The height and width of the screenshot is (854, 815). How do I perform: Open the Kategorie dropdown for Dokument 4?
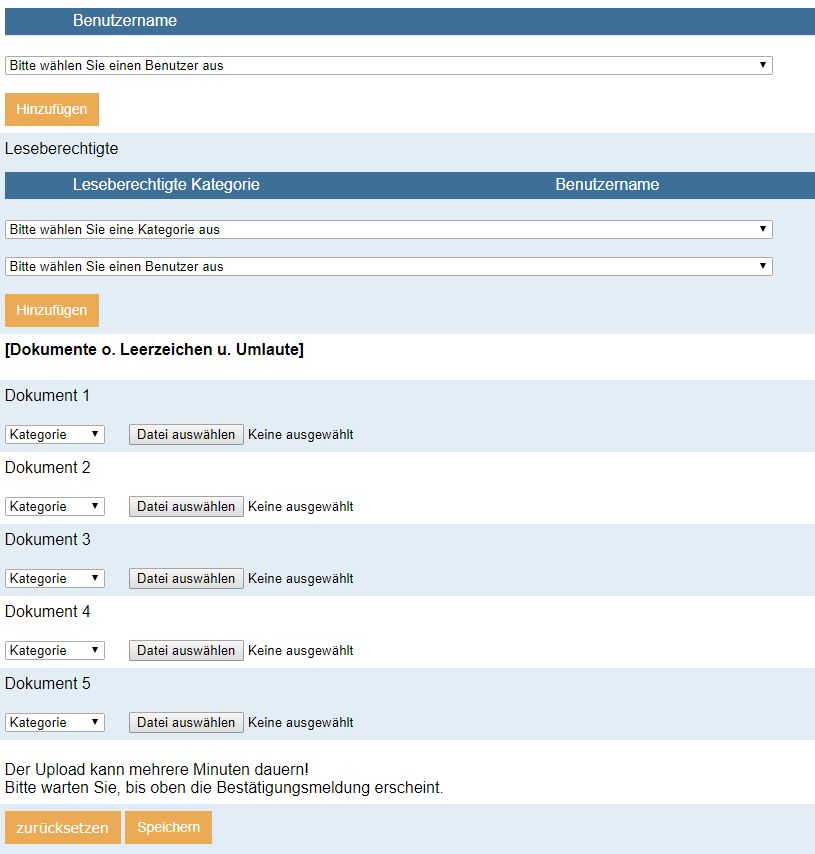(x=55, y=651)
